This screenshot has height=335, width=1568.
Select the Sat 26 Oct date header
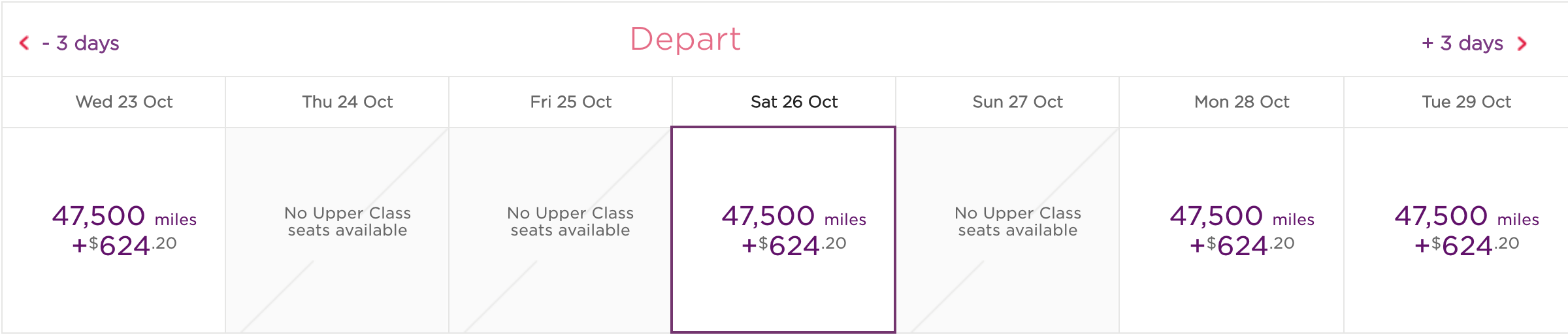pyautogui.click(x=794, y=102)
